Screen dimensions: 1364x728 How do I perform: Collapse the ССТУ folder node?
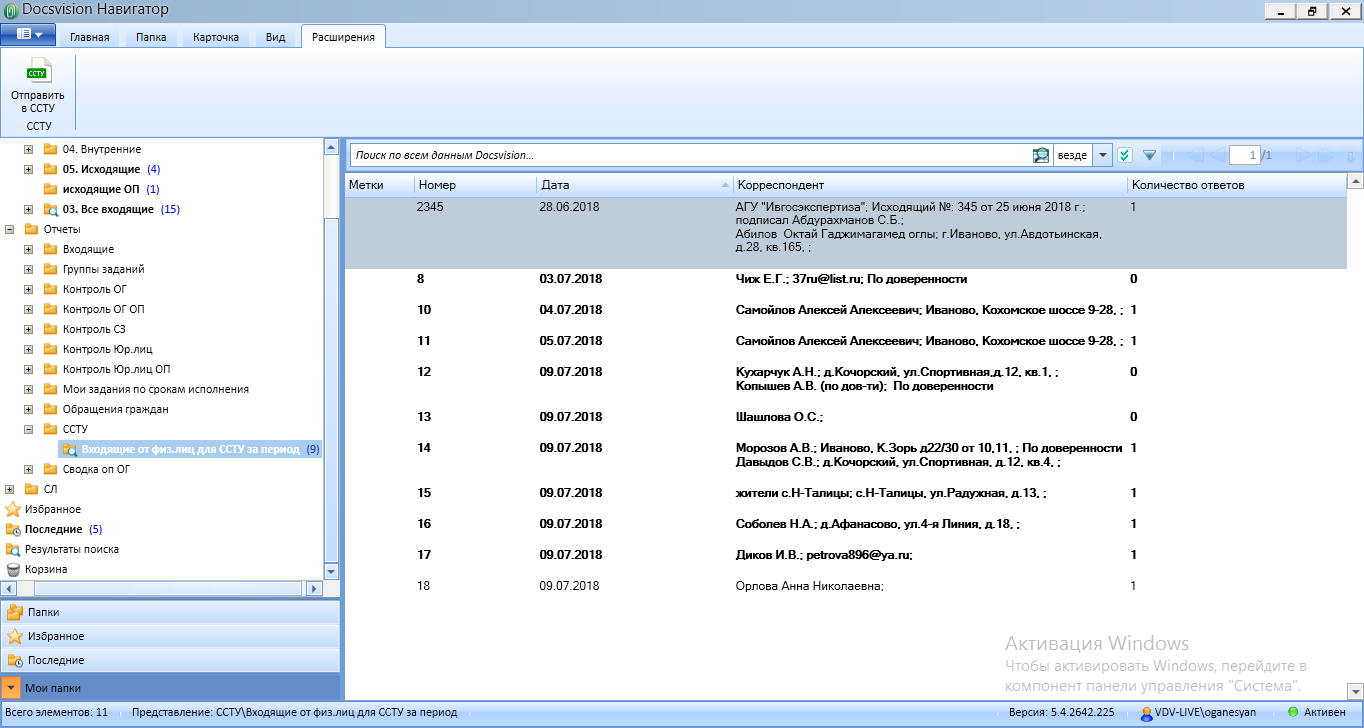(29, 429)
